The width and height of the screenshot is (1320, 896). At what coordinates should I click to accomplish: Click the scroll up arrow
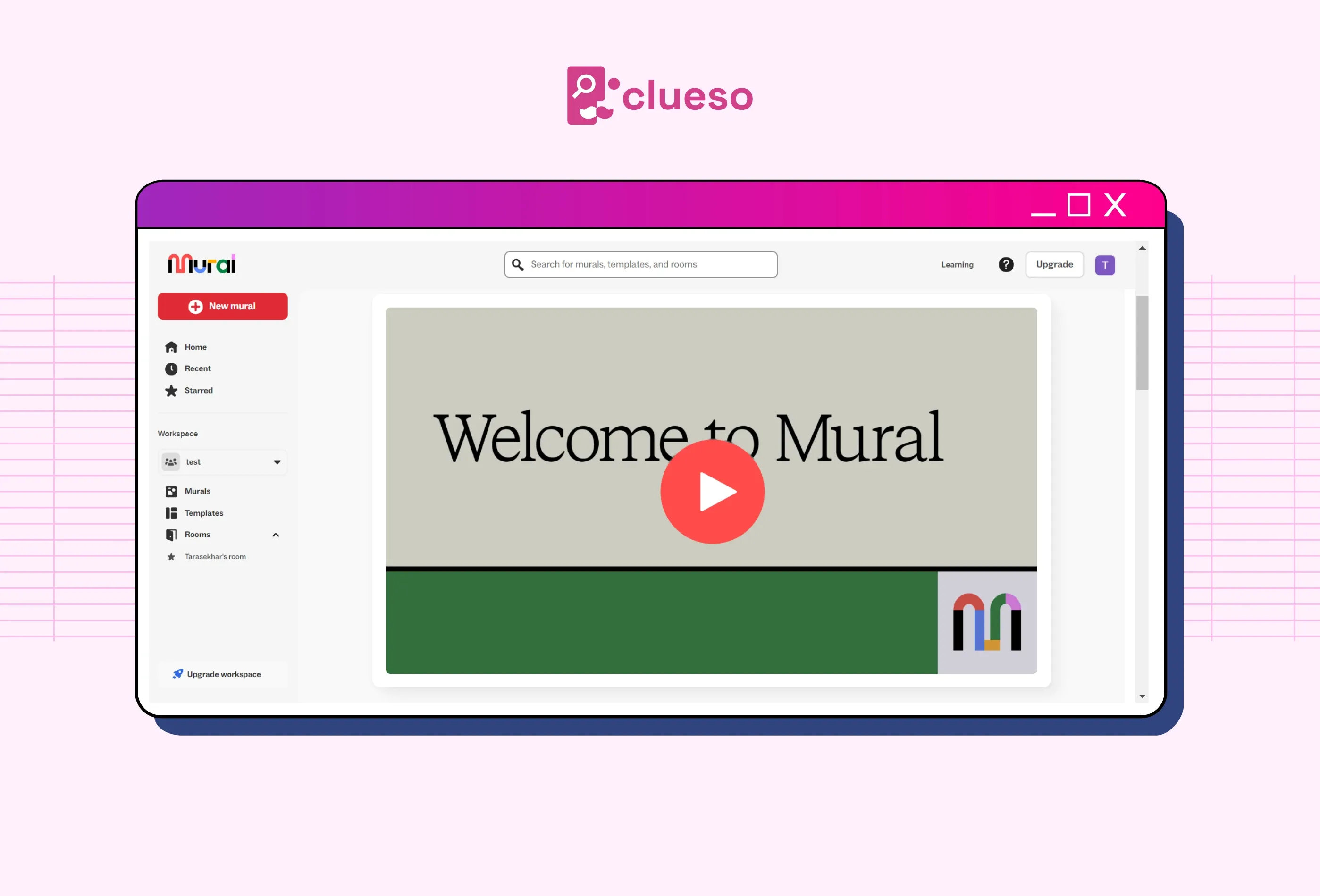tap(1142, 248)
